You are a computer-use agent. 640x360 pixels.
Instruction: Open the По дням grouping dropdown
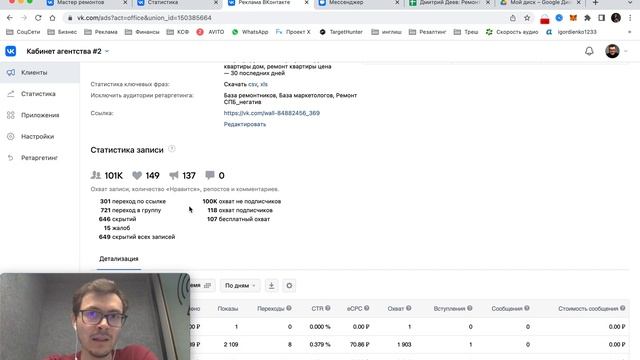click(x=240, y=286)
